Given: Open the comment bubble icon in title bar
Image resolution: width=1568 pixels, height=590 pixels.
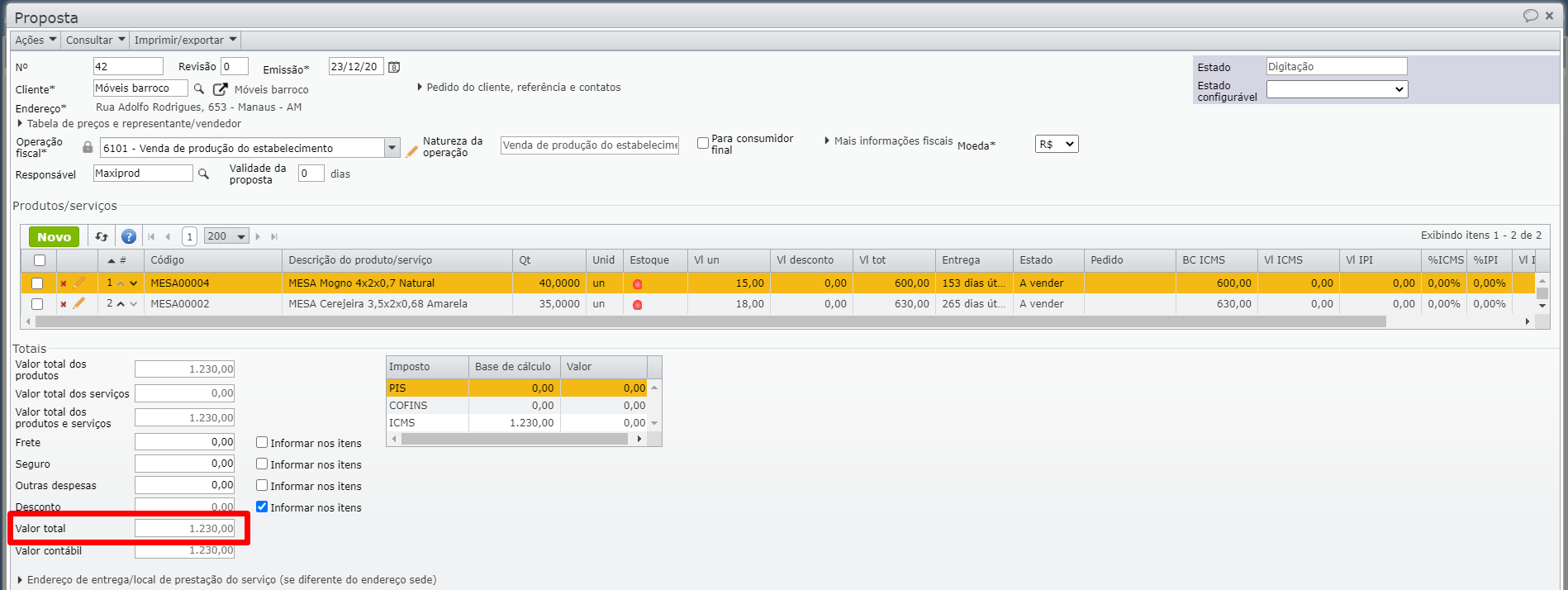Looking at the screenshot, I should coord(1531,16).
